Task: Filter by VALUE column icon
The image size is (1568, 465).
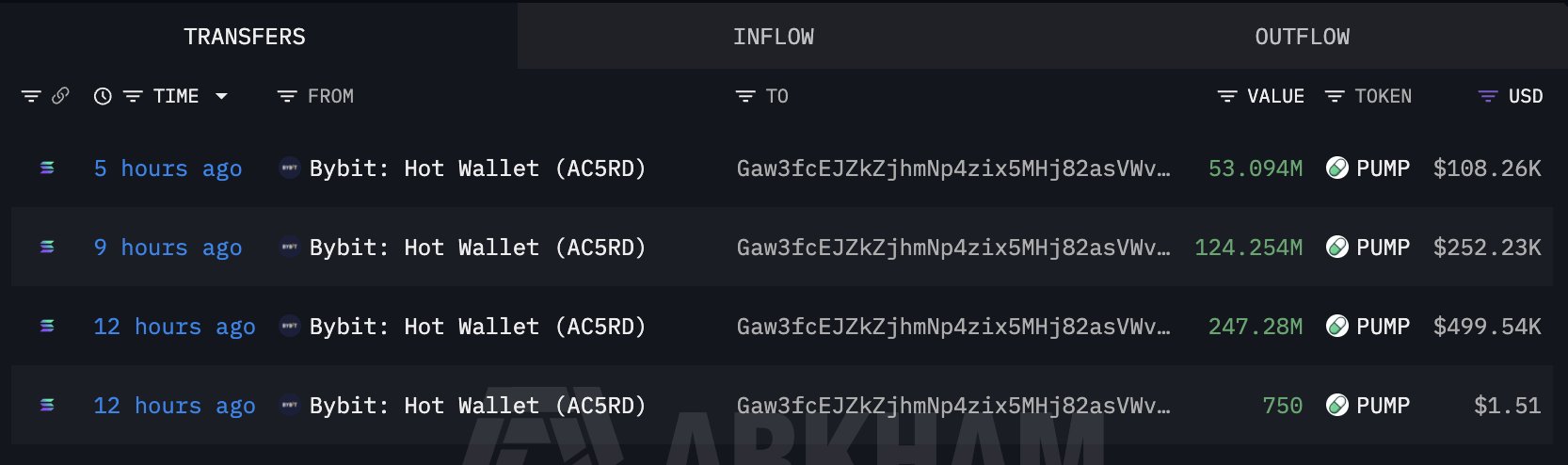Action: tap(1227, 96)
